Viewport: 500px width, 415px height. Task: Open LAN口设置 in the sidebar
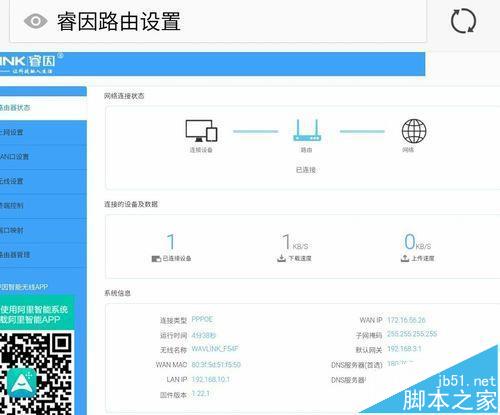(x=43, y=157)
